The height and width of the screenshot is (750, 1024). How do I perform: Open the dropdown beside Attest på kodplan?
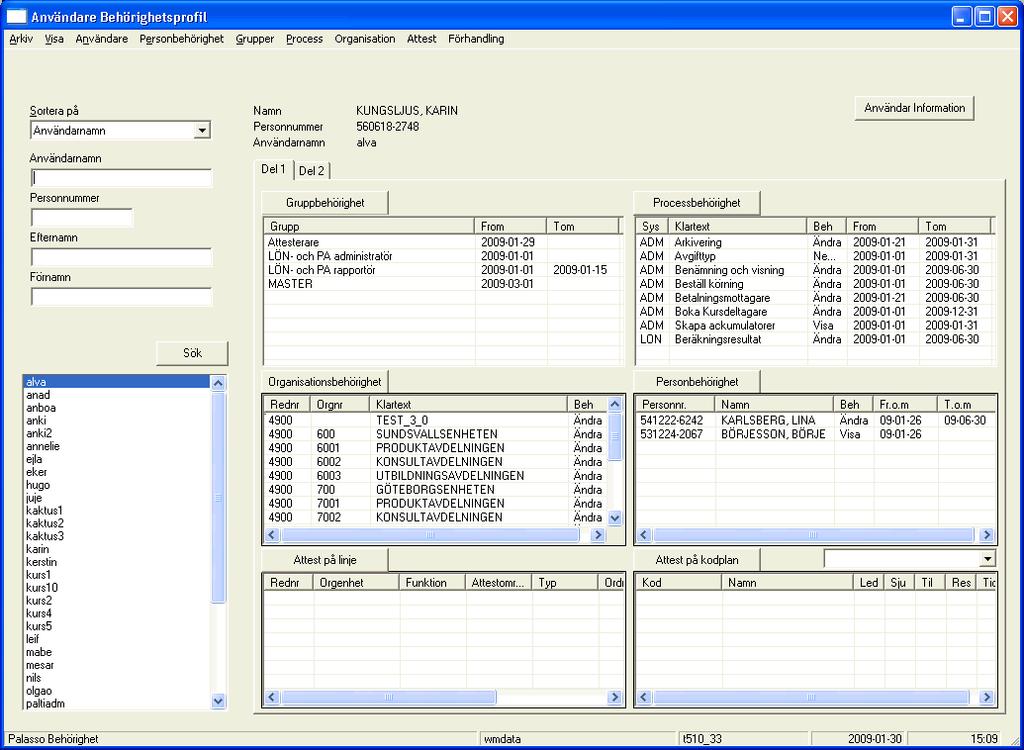pos(987,559)
